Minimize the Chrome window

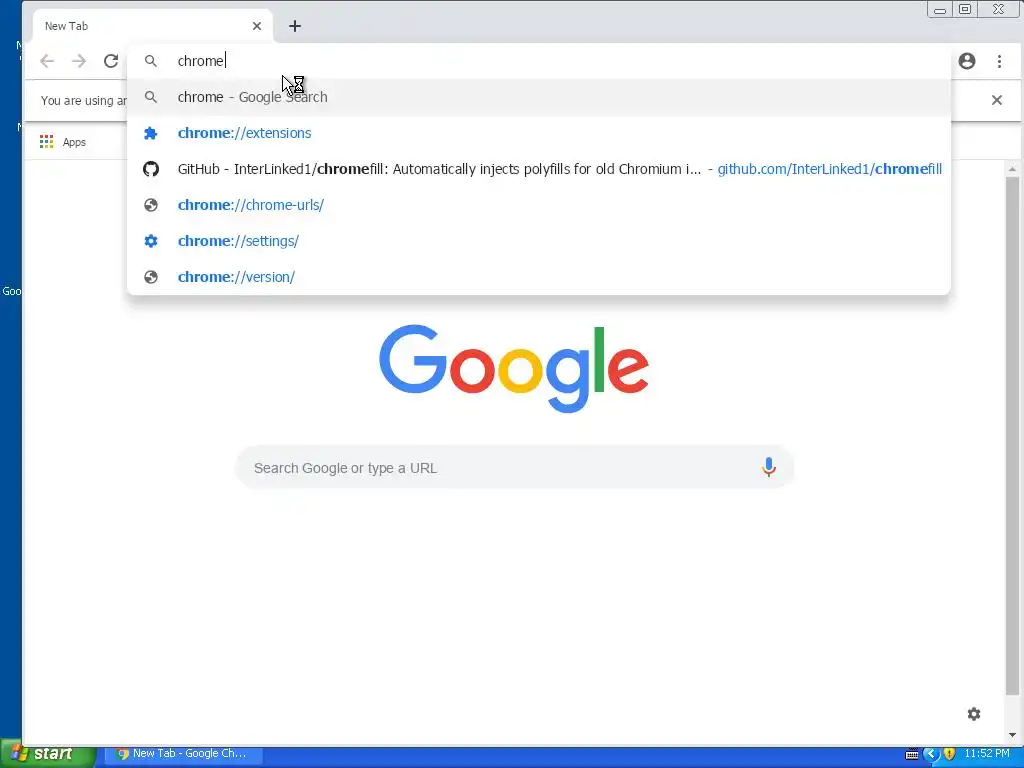pos(940,9)
